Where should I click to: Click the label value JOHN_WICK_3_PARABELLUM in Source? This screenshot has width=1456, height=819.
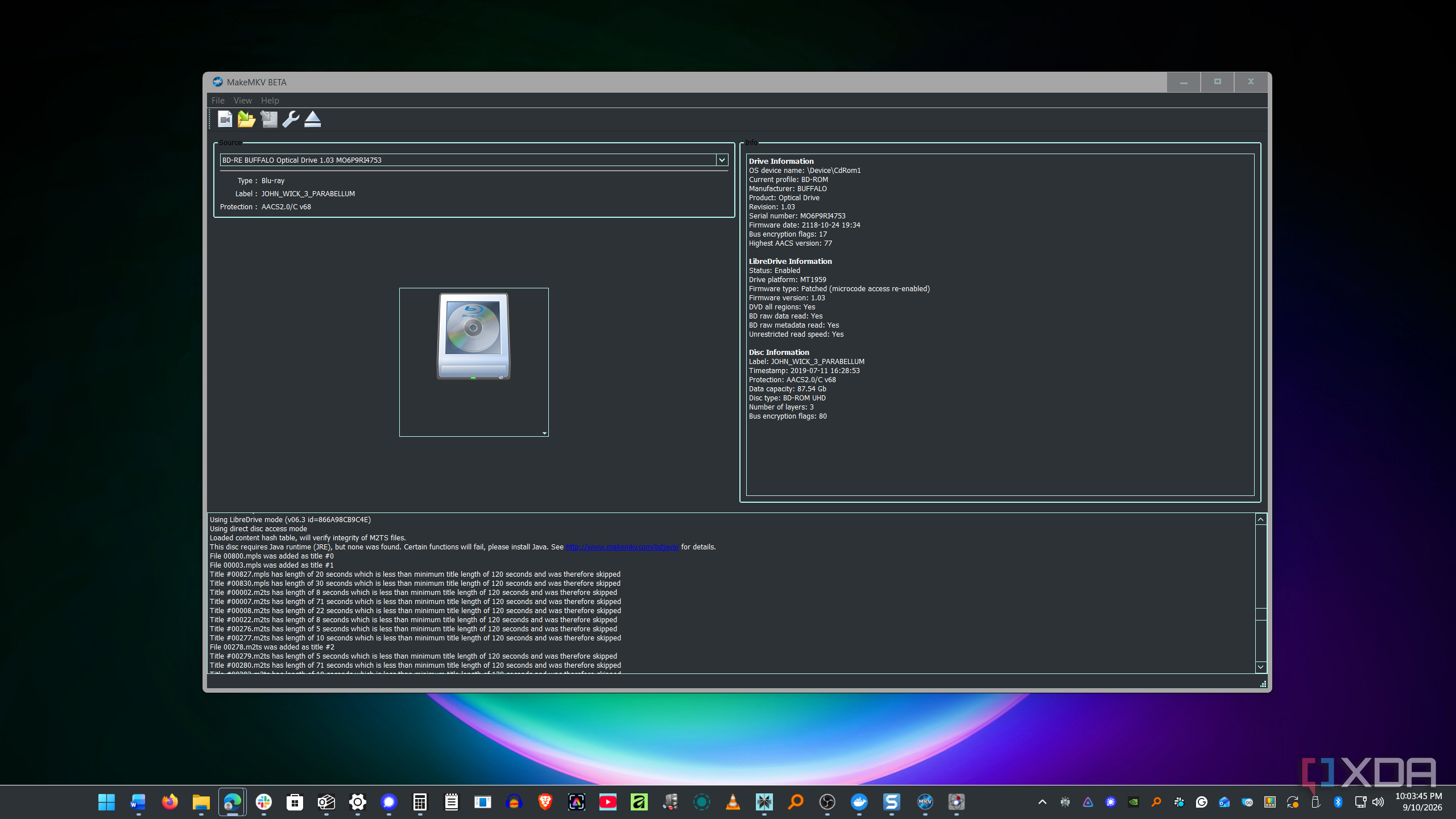tap(308, 194)
